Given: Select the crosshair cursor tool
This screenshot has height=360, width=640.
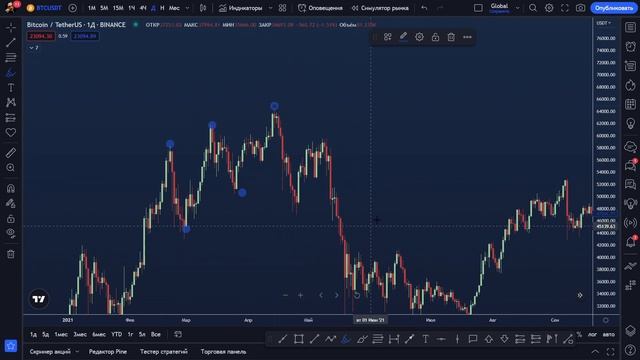Looking at the screenshot, I should pyautogui.click(x=11, y=27).
